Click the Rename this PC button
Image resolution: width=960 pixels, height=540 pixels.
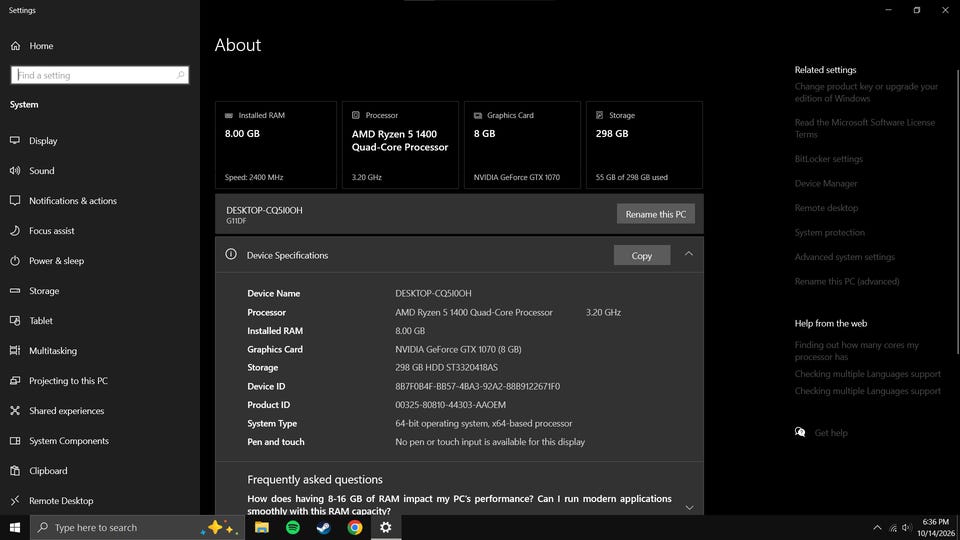click(x=655, y=214)
